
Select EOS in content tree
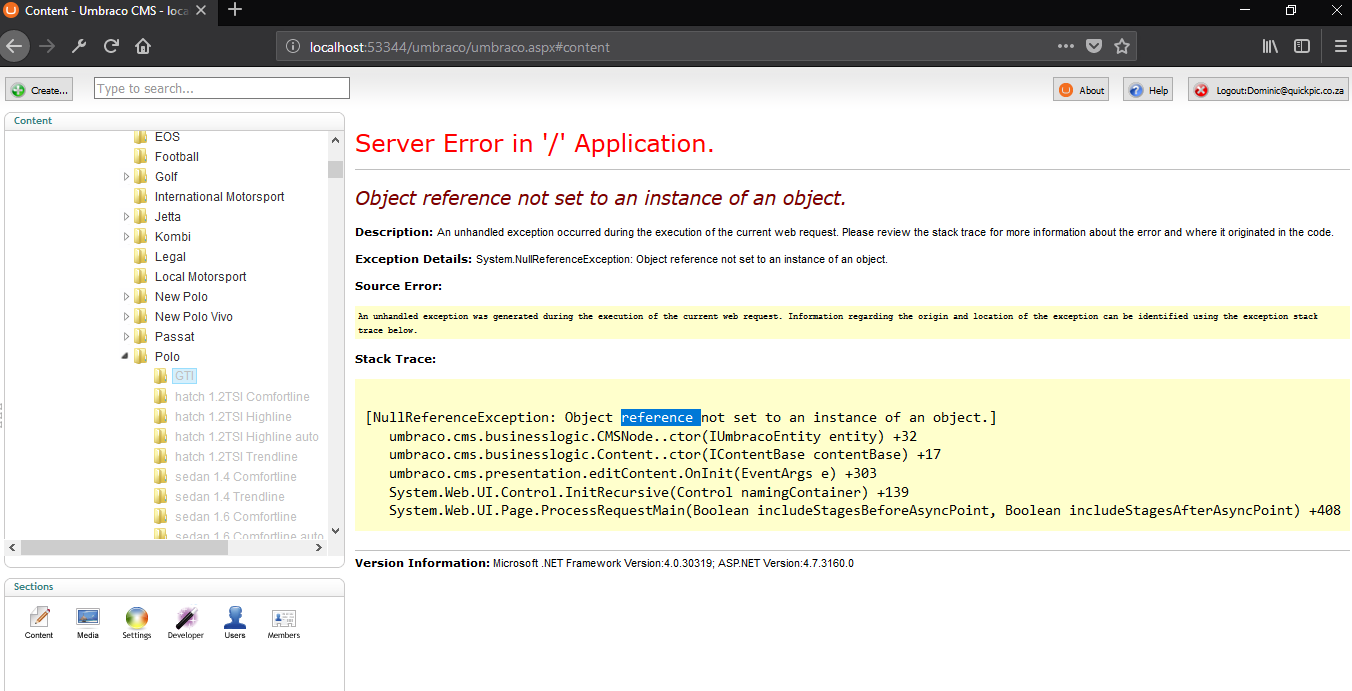(x=167, y=137)
